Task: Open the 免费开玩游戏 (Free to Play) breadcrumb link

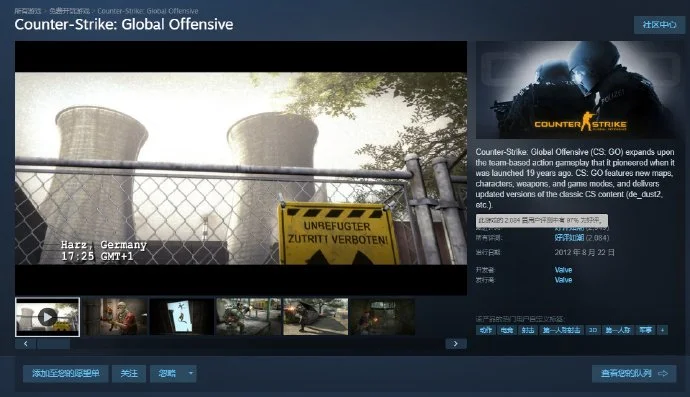Action: click(x=69, y=11)
